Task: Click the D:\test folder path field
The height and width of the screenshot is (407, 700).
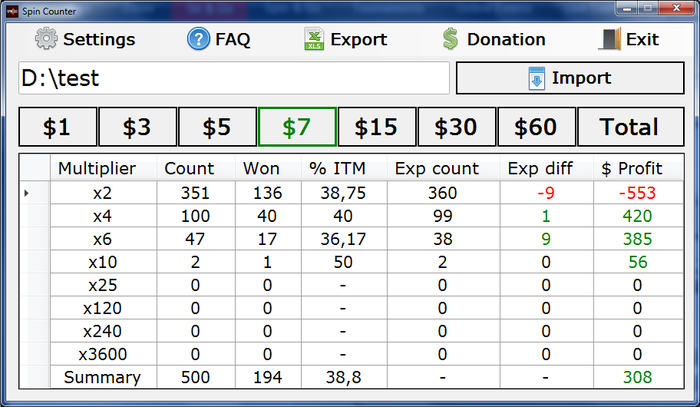Action: [x=233, y=78]
